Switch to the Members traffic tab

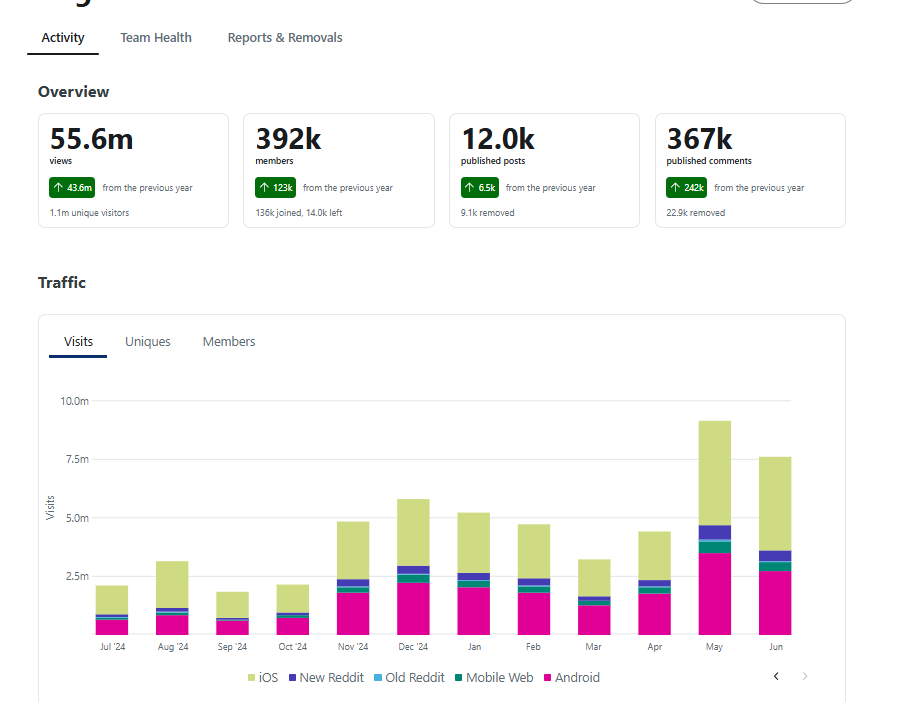tap(228, 342)
